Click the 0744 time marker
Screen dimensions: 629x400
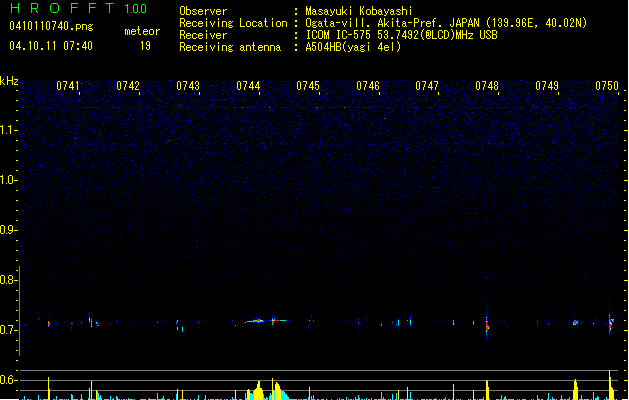click(x=248, y=86)
